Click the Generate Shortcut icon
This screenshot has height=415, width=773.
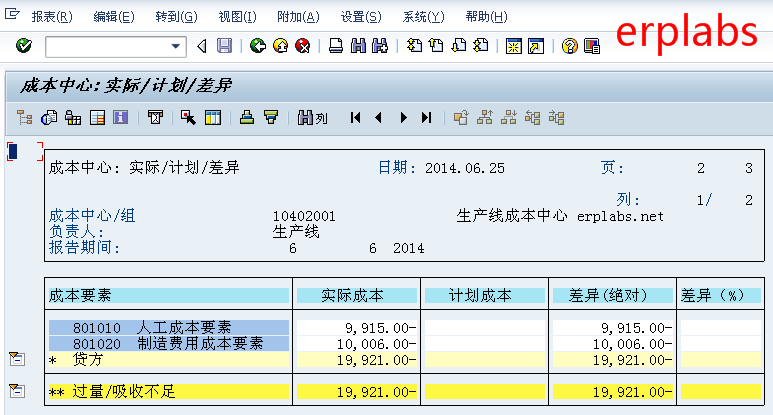click(536, 46)
